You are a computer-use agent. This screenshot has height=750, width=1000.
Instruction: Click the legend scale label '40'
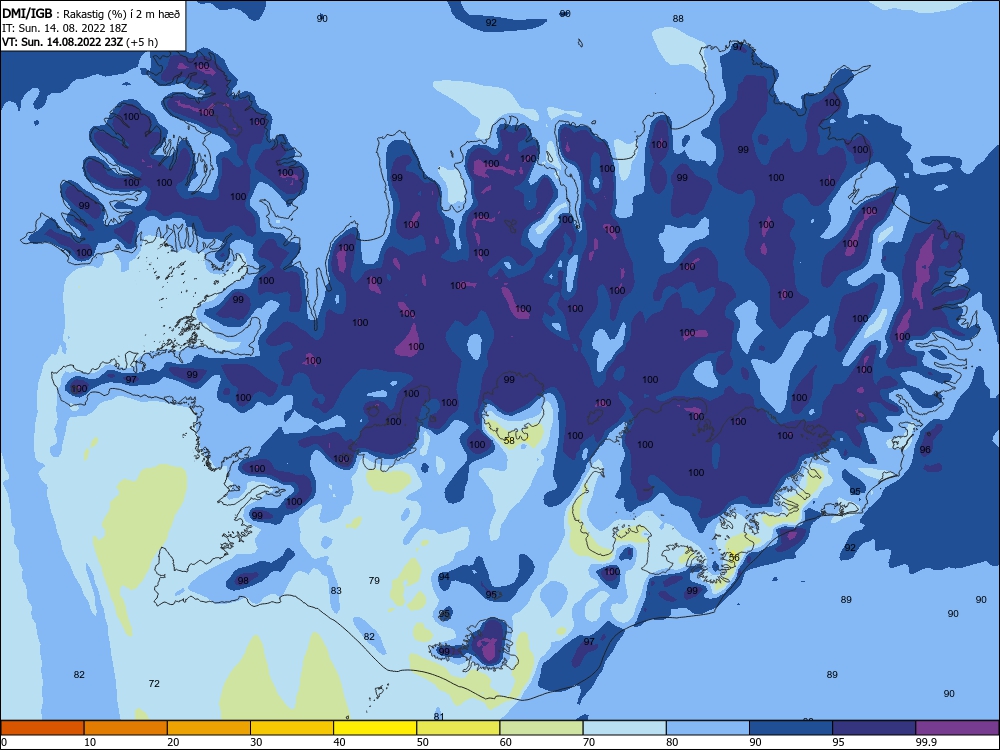tap(339, 742)
